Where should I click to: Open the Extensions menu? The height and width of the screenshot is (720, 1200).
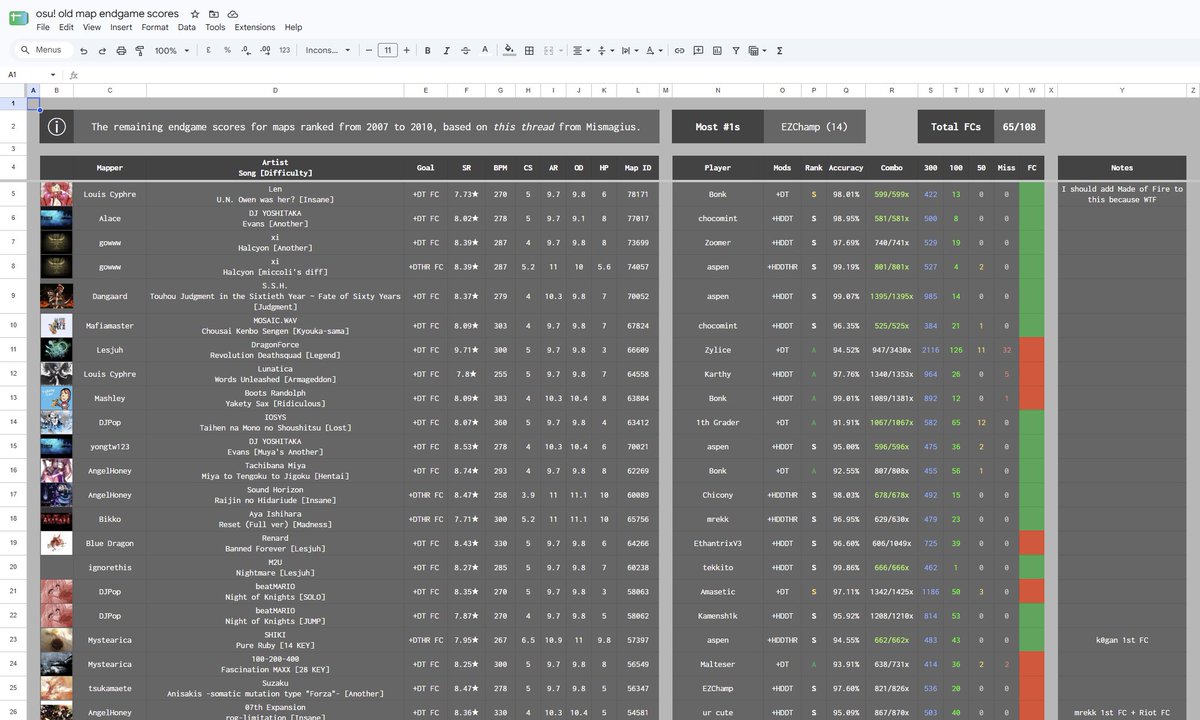pos(255,27)
